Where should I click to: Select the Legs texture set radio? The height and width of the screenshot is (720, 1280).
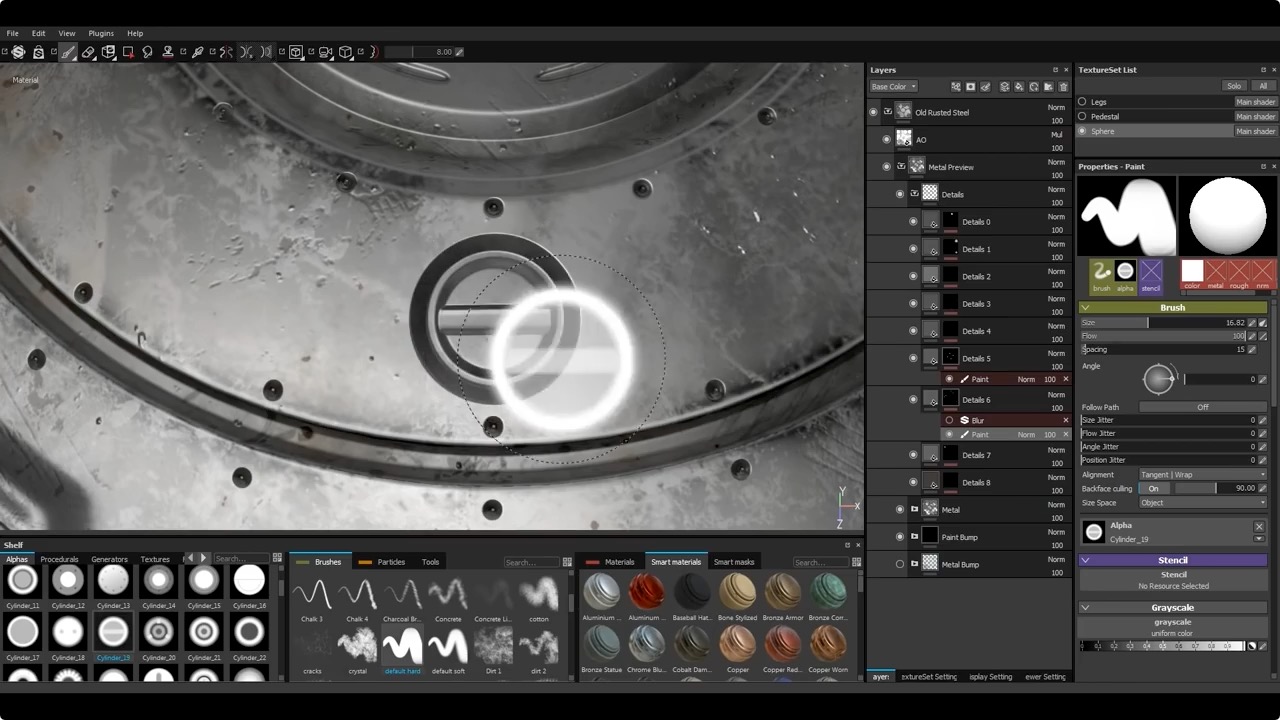click(1082, 102)
